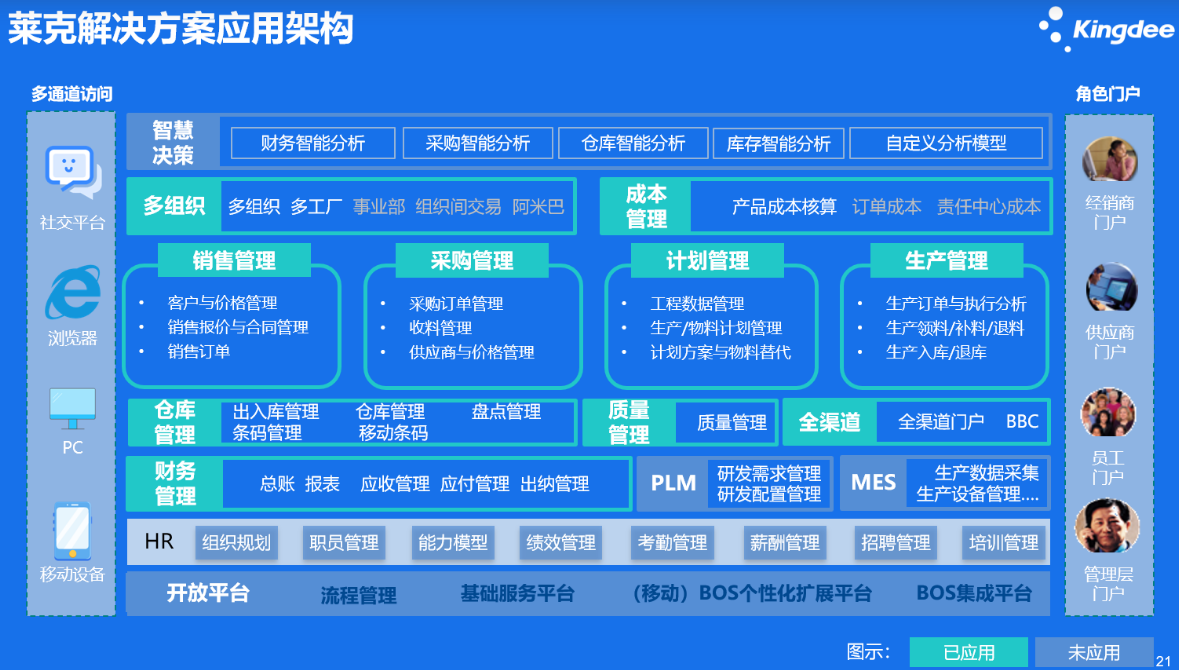1179x670 pixels.
Task: Select the 销售管理 module header
Action: (234, 261)
